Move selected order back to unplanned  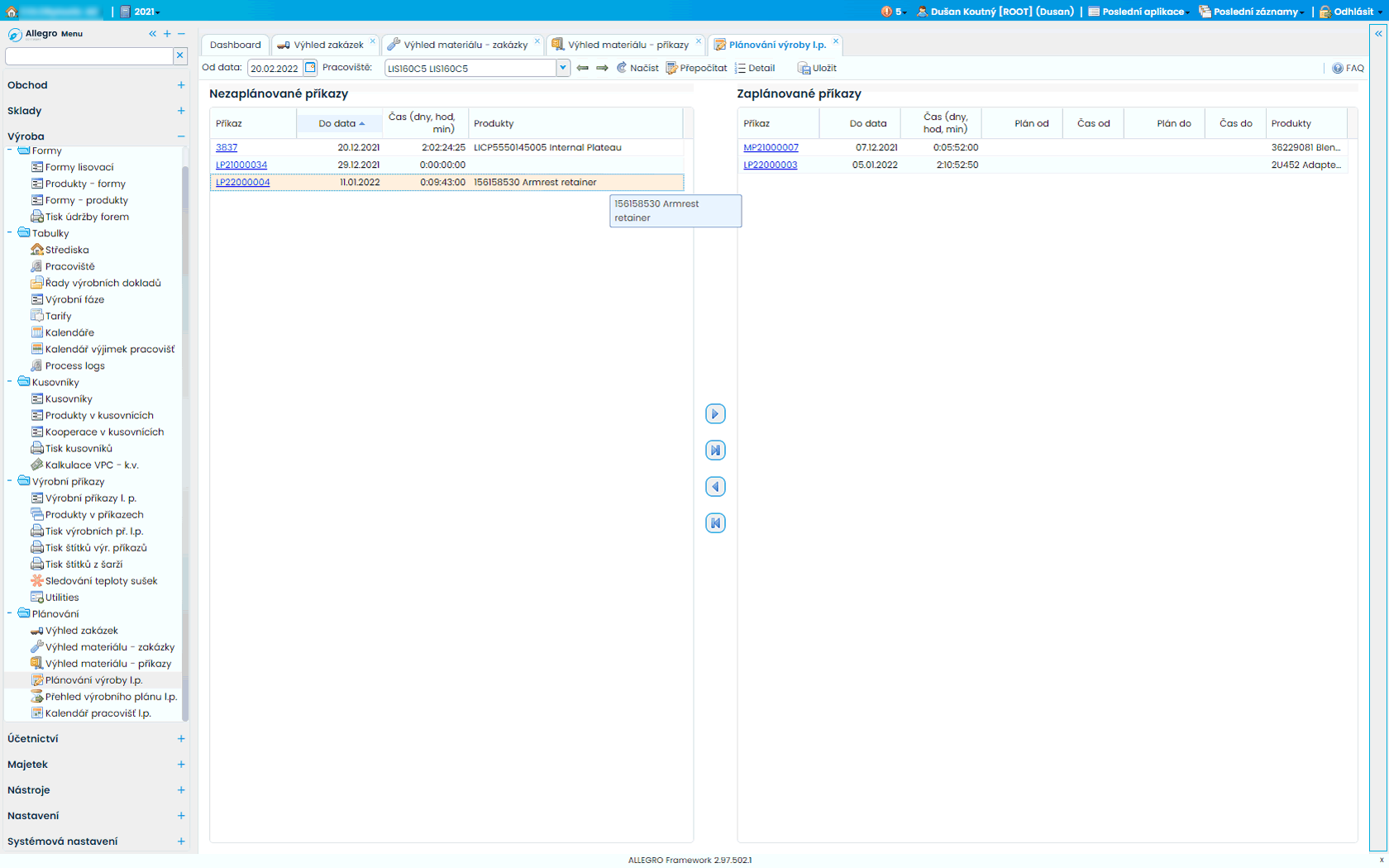715,487
